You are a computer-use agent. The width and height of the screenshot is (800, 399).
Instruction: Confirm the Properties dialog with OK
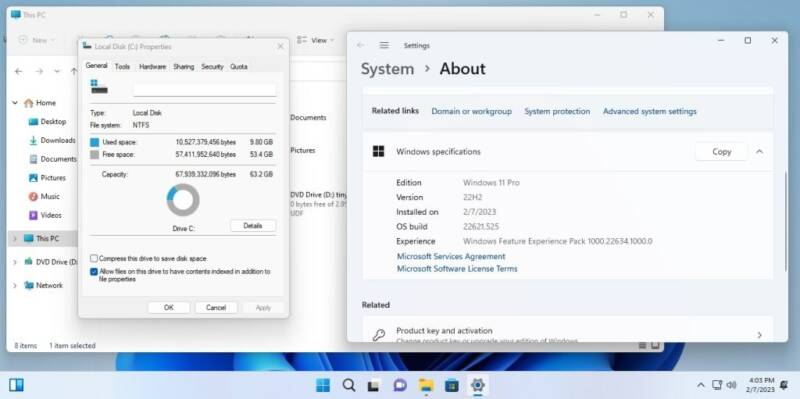pyautogui.click(x=169, y=308)
